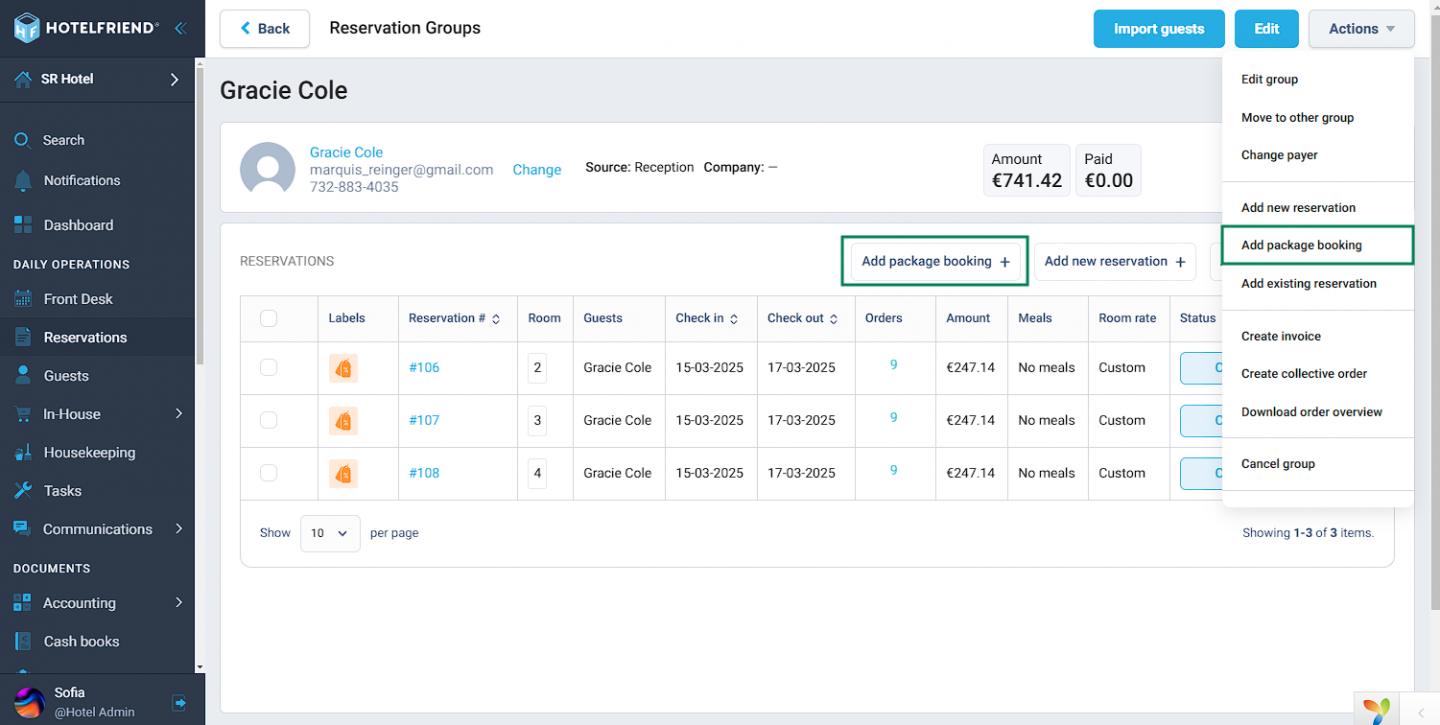Screen dimensions: 1440x725
Task: Click the Add new reservation button above table
Action: [x=1115, y=262]
